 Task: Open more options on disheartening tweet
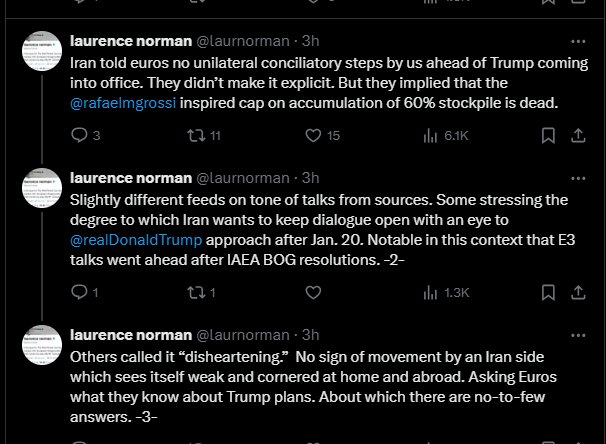point(578,334)
